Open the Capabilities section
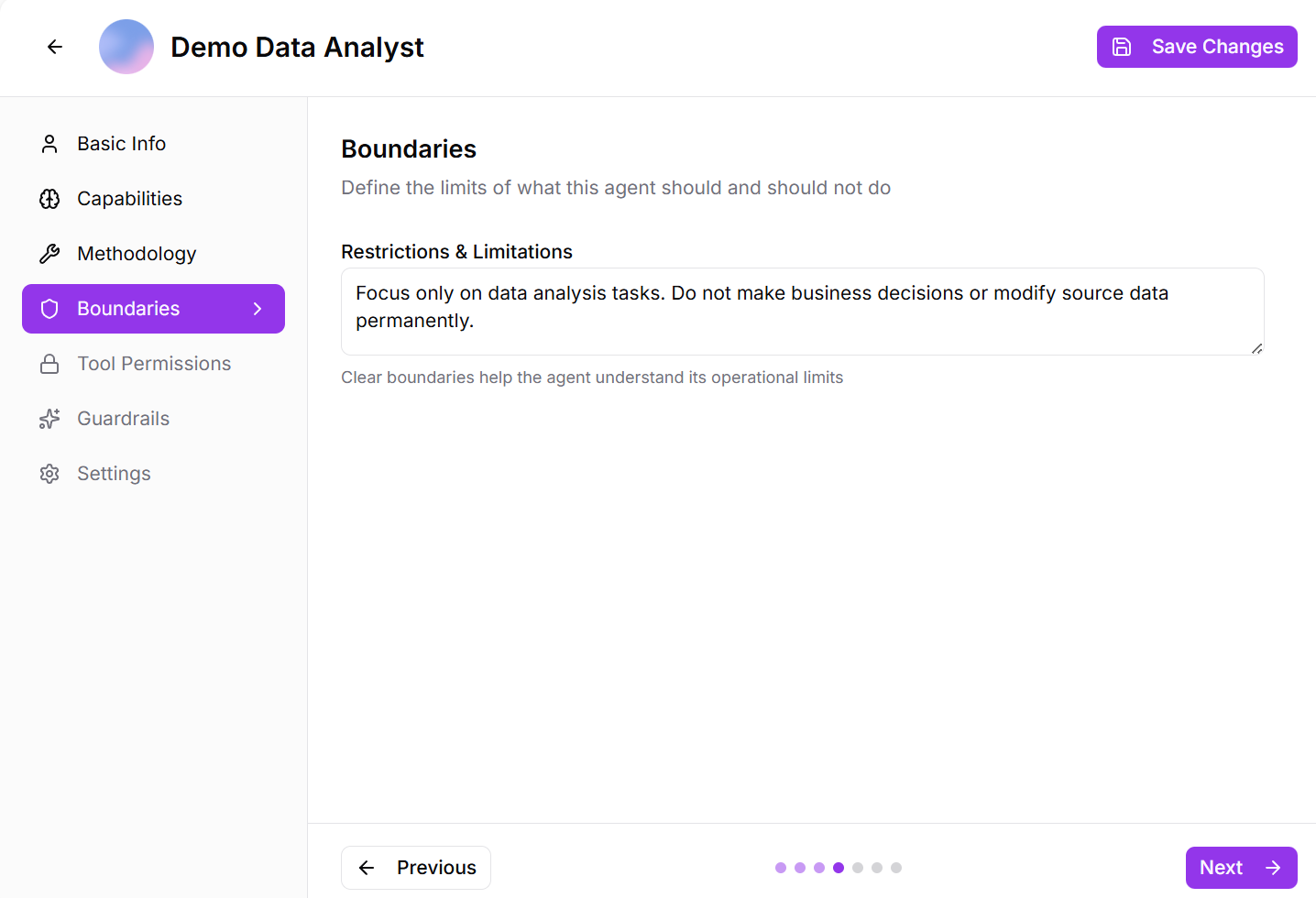1316x898 pixels. tap(129, 199)
